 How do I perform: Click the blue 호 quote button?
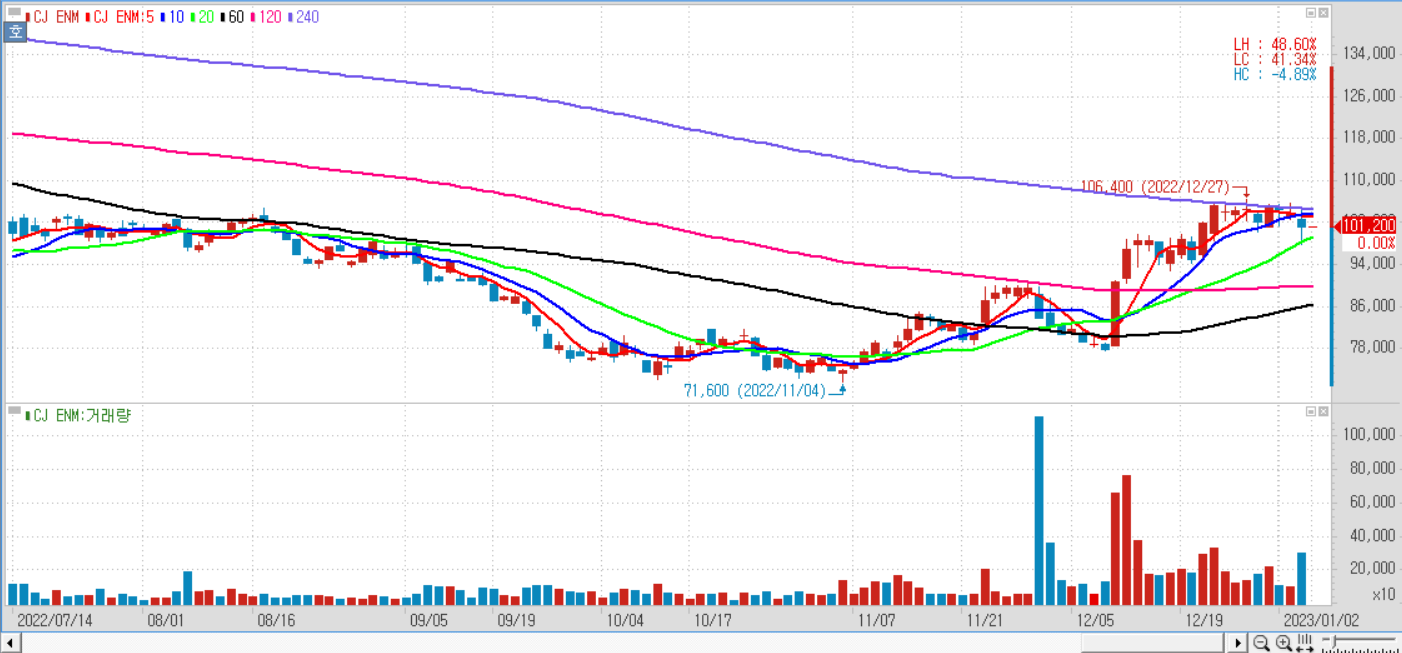[15, 32]
